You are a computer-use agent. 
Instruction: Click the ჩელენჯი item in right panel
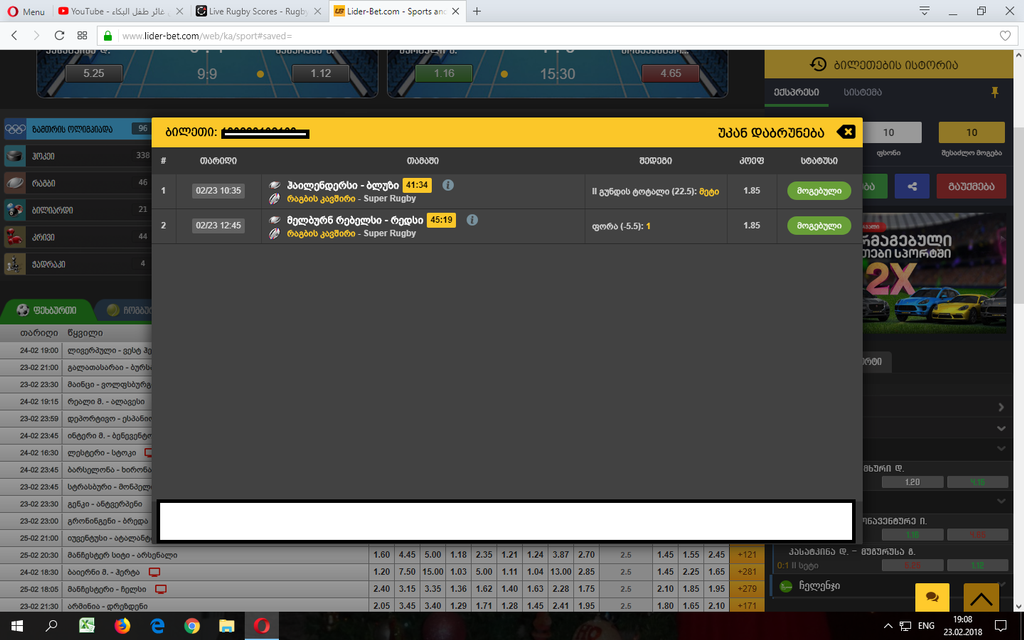[x=820, y=586]
